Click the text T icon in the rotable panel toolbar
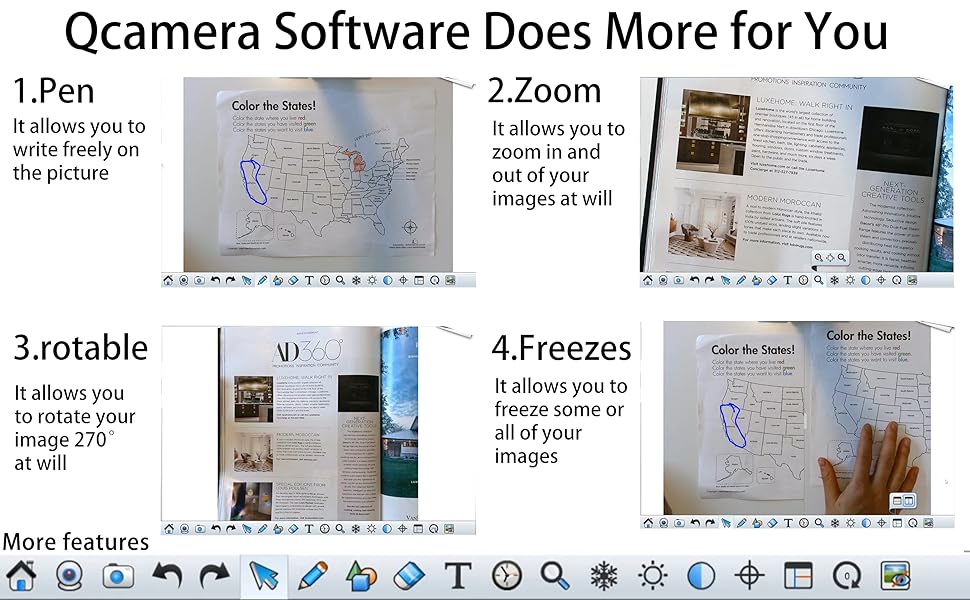This screenshot has height=600, width=970. click(x=309, y=529)
